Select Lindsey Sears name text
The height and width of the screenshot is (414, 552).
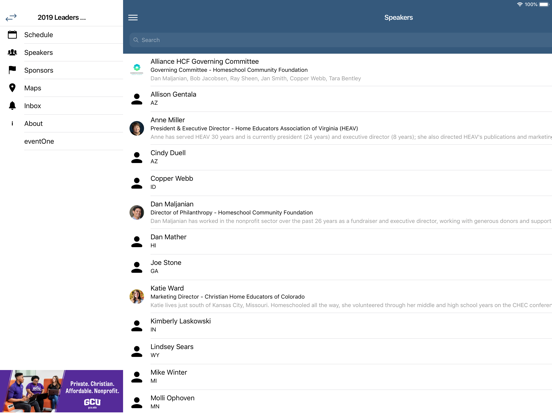click(172, 347)
